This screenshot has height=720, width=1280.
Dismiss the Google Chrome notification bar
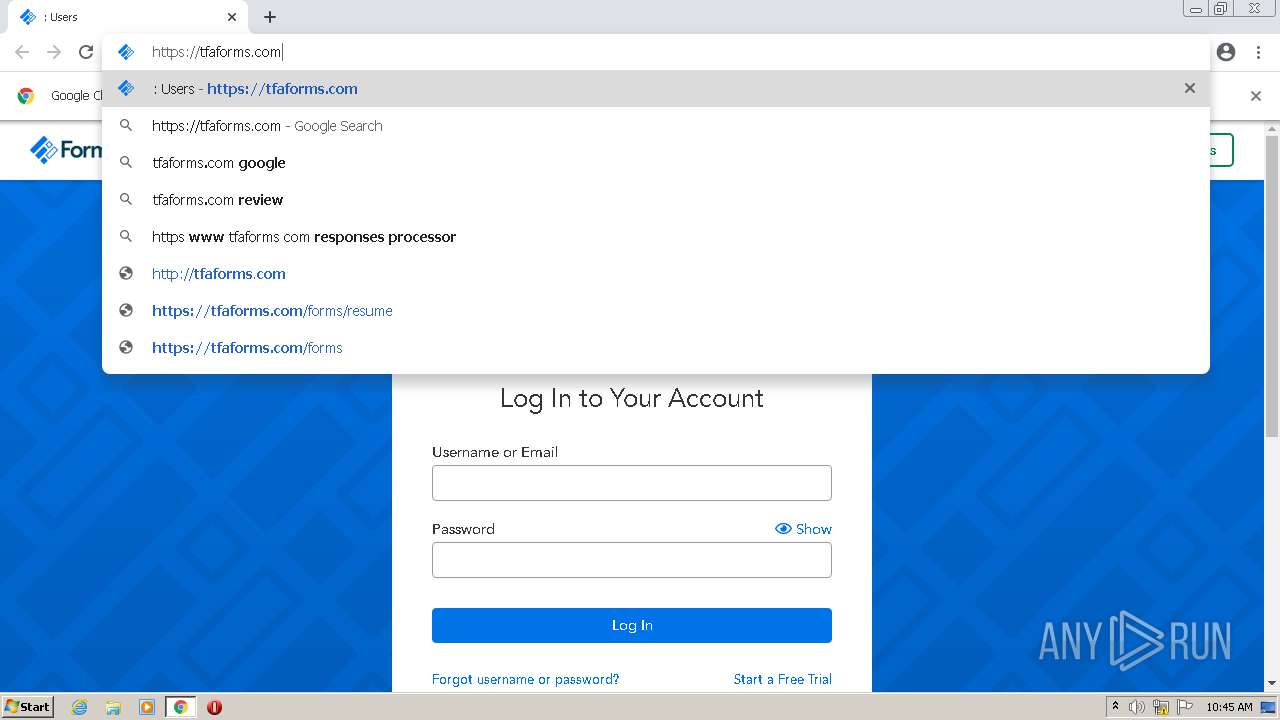tap(1256, 96)
